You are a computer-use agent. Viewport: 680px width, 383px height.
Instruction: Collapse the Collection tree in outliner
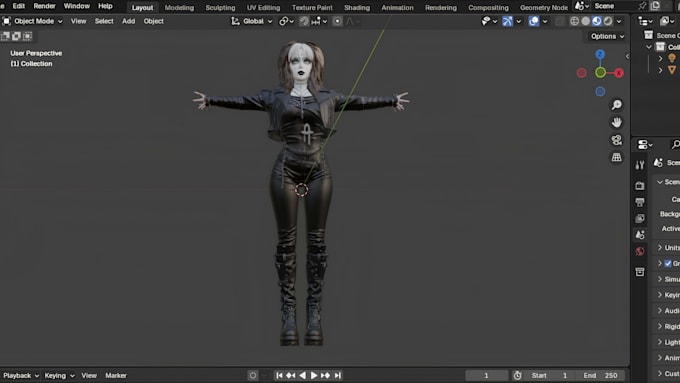pyautogui.click(x=649, y=47)
